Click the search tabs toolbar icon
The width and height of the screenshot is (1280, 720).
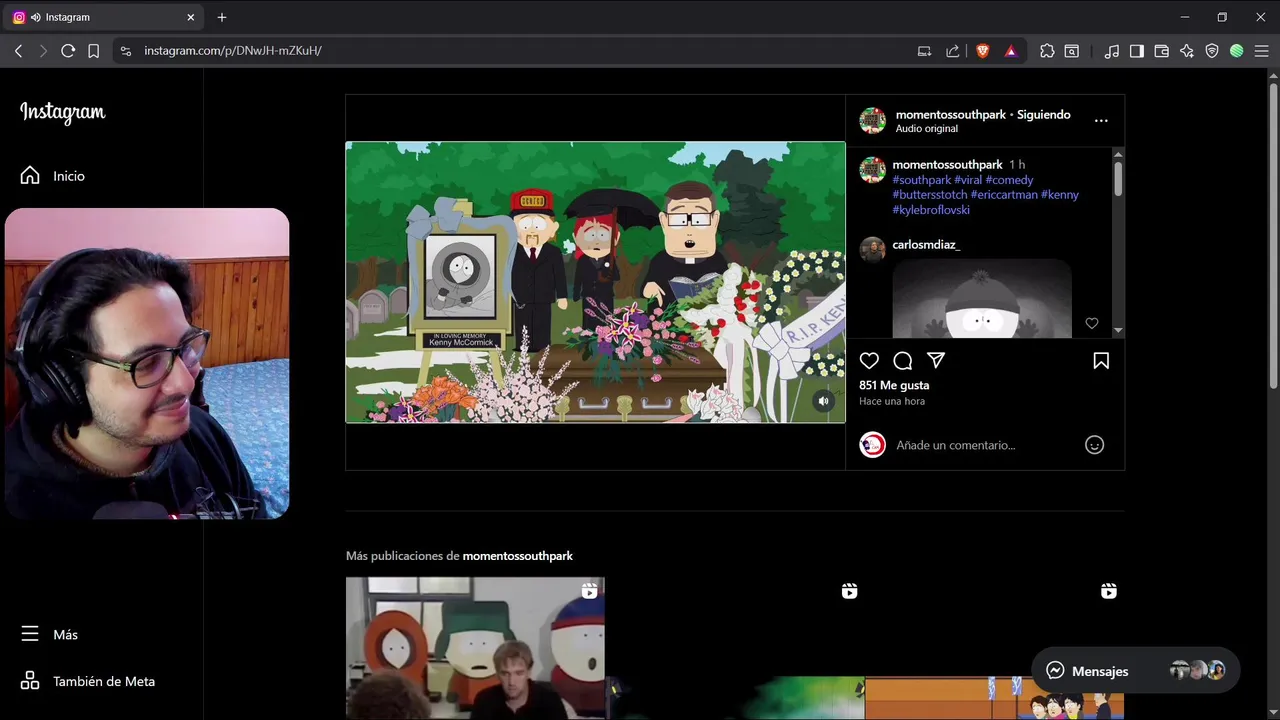click(1072, 51)
